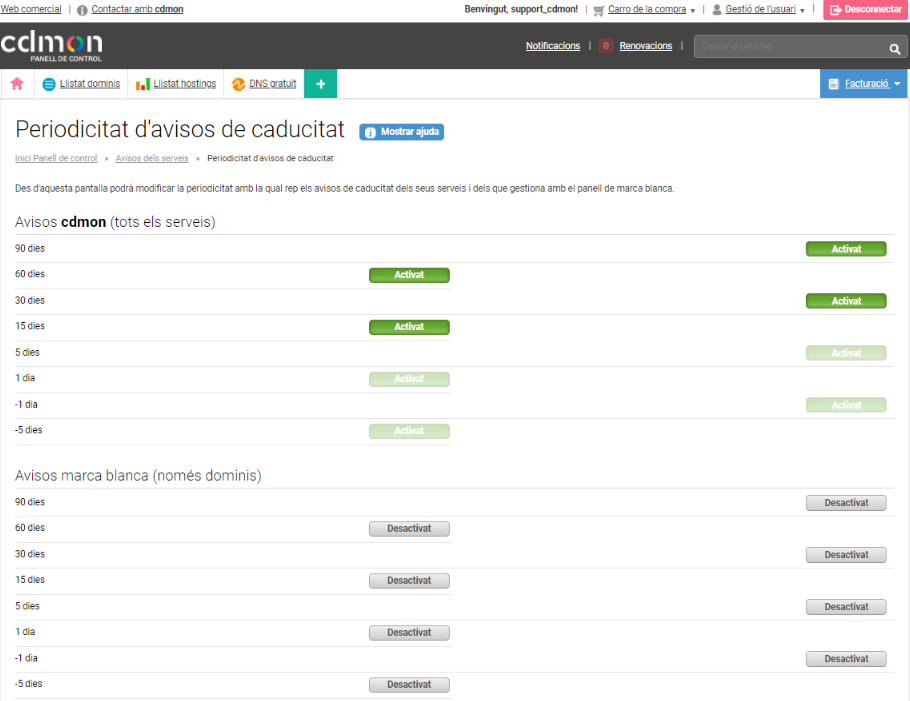Click the Facturació invoice icon
Viewport: 910px width, 701px height.
point(833,84)
